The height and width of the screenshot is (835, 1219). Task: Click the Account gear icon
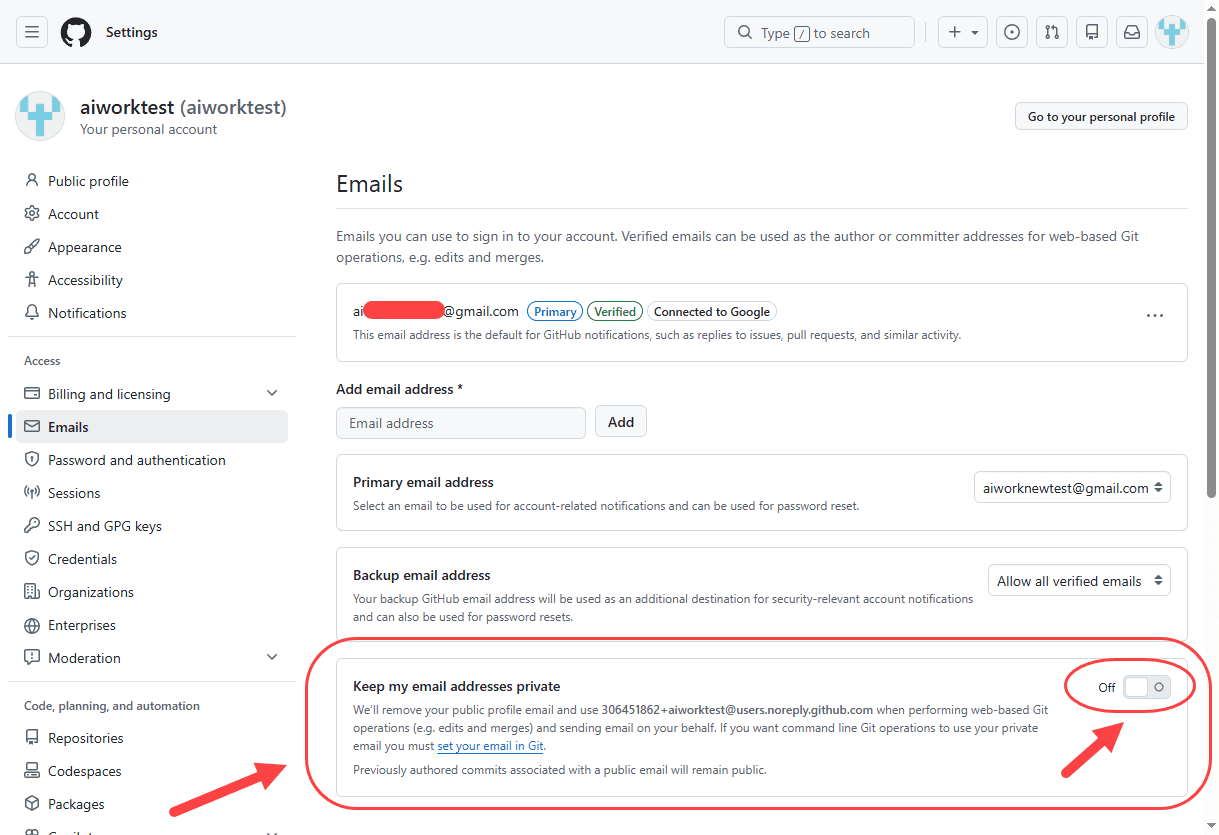pos(32,214)
